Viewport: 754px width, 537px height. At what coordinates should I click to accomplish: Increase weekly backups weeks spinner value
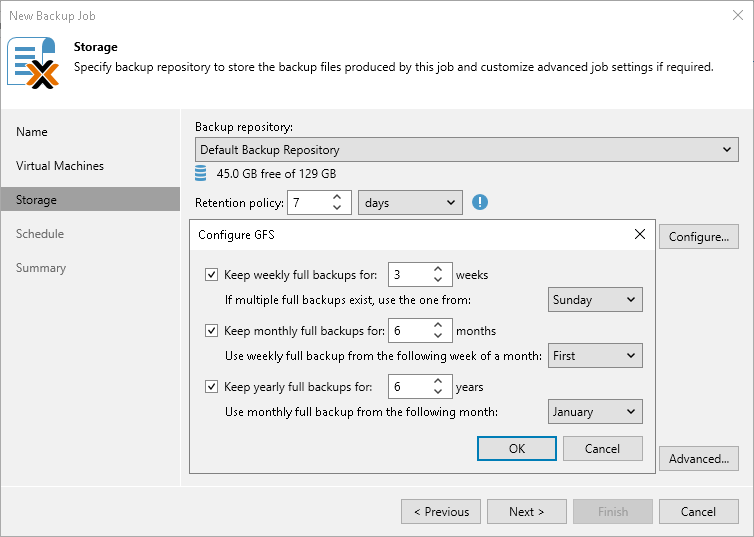(x=439, y=269)
